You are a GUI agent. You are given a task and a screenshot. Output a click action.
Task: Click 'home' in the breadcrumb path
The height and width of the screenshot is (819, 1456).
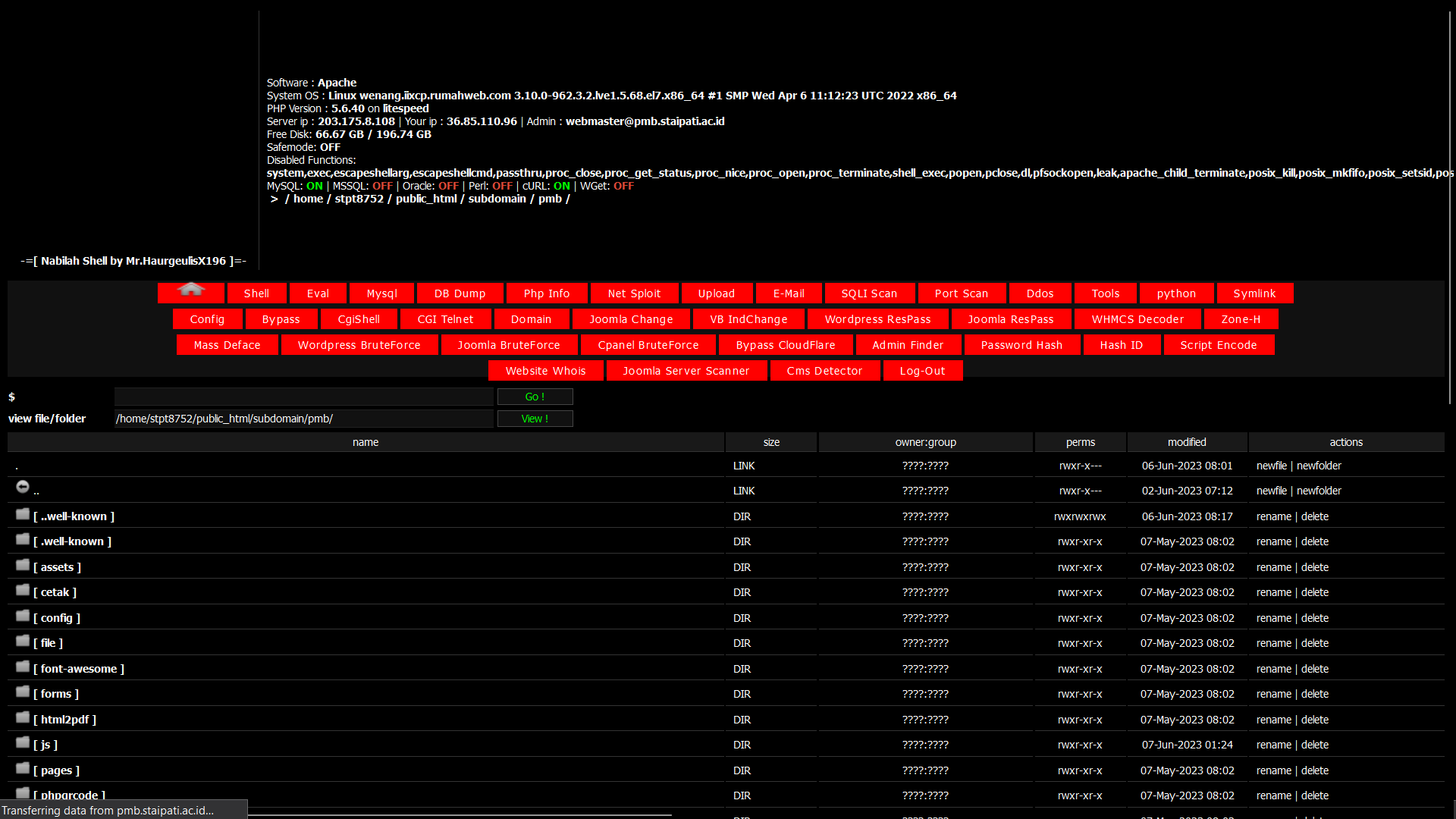(x=309, y=199)
